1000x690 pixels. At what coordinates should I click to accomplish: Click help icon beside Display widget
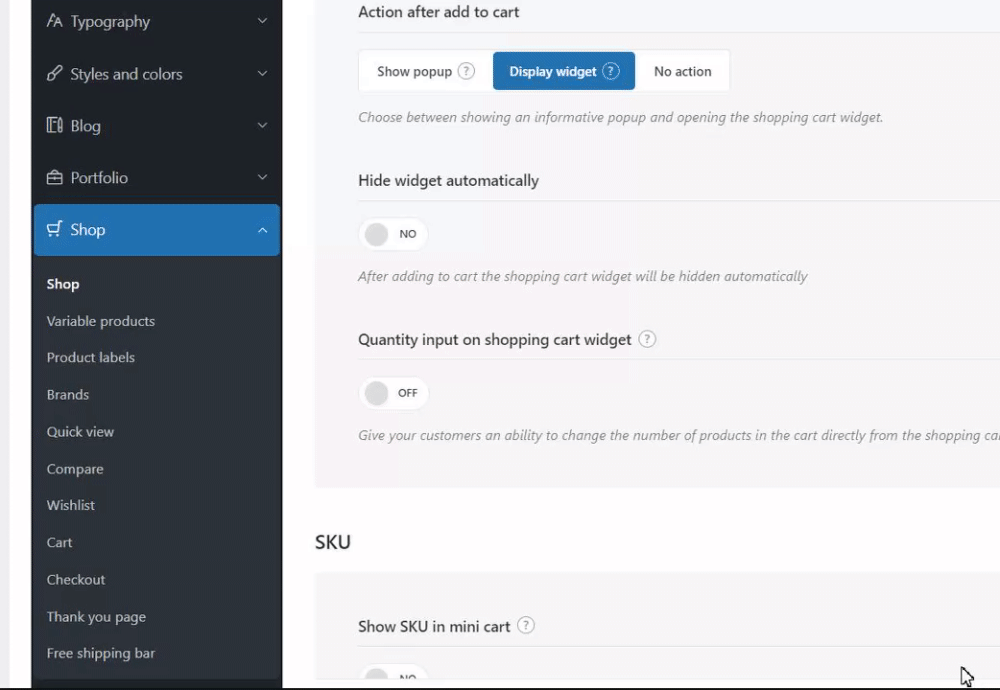(x=611, y=72)
